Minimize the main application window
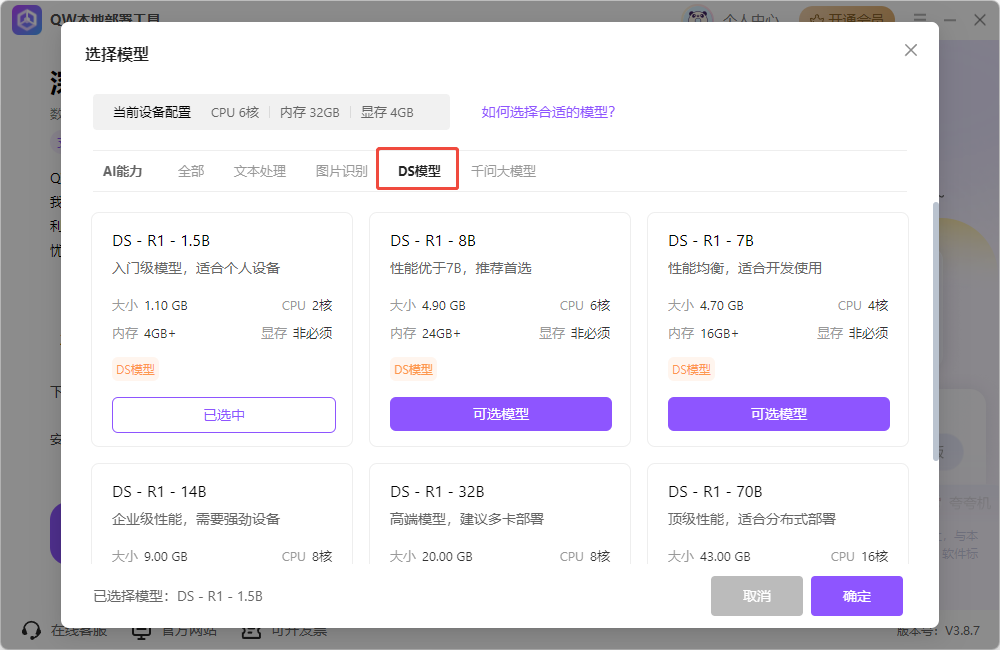1000x650 pixels. coord(950,20)
